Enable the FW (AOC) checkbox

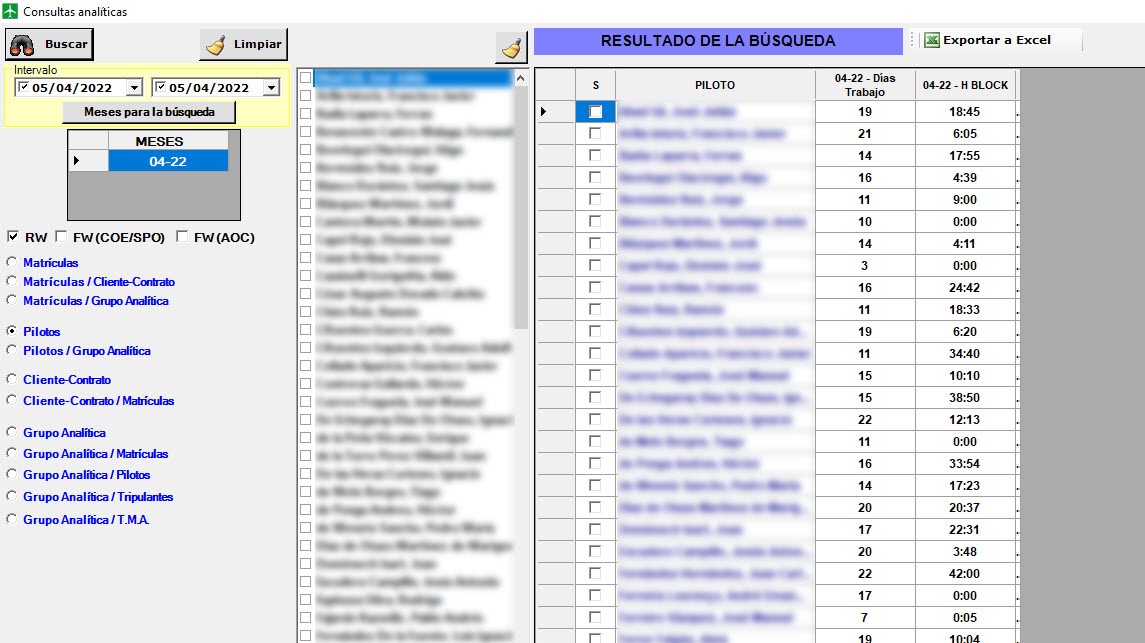tap(182, 237)
